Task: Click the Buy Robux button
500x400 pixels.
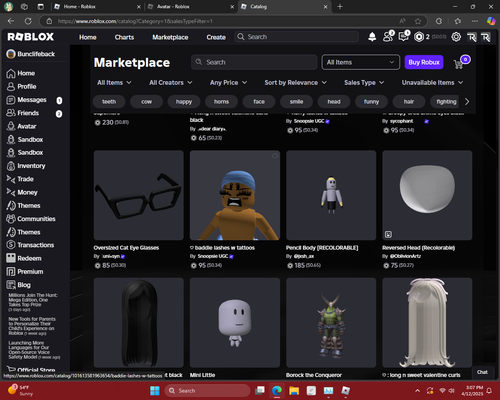Action: [424, 62]
